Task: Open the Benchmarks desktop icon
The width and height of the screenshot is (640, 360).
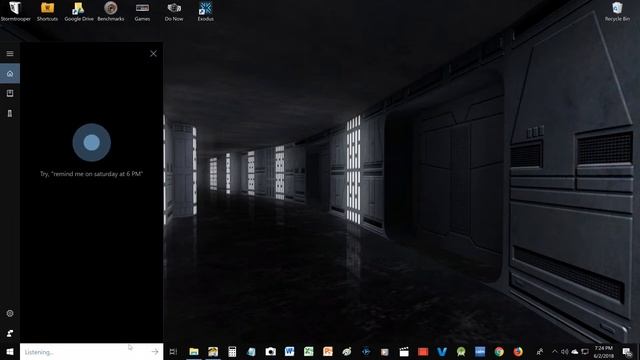Action: (111, 11)
